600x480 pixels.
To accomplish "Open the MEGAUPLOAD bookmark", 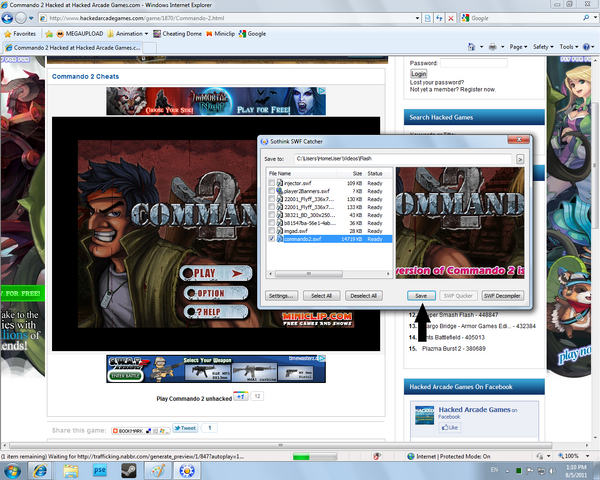I will (80, 34).
